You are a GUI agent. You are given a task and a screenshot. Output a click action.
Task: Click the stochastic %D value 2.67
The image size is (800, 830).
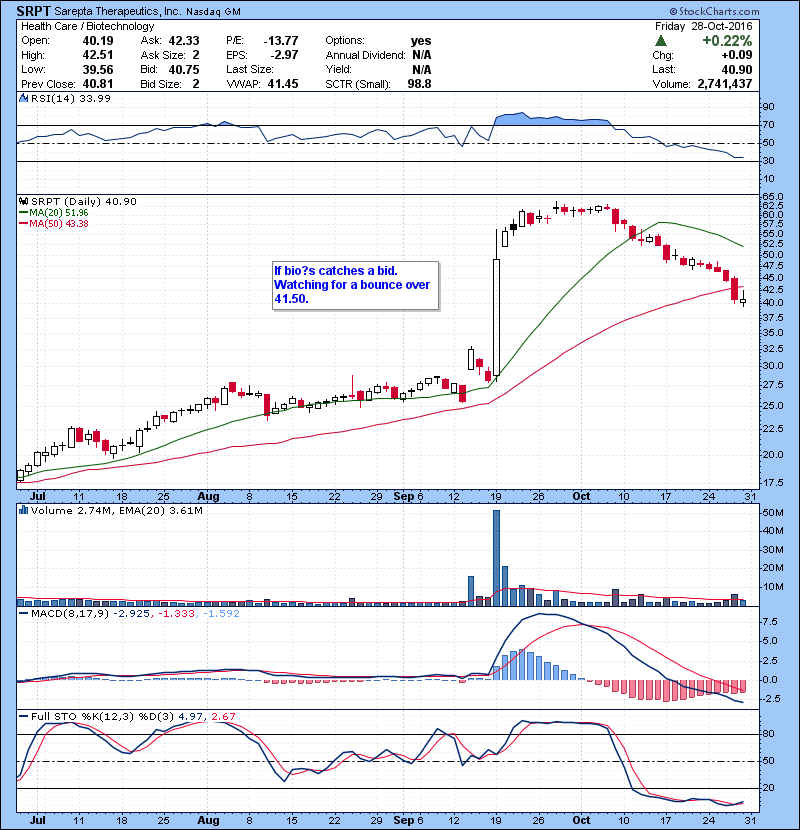click(x=223, y=716)
